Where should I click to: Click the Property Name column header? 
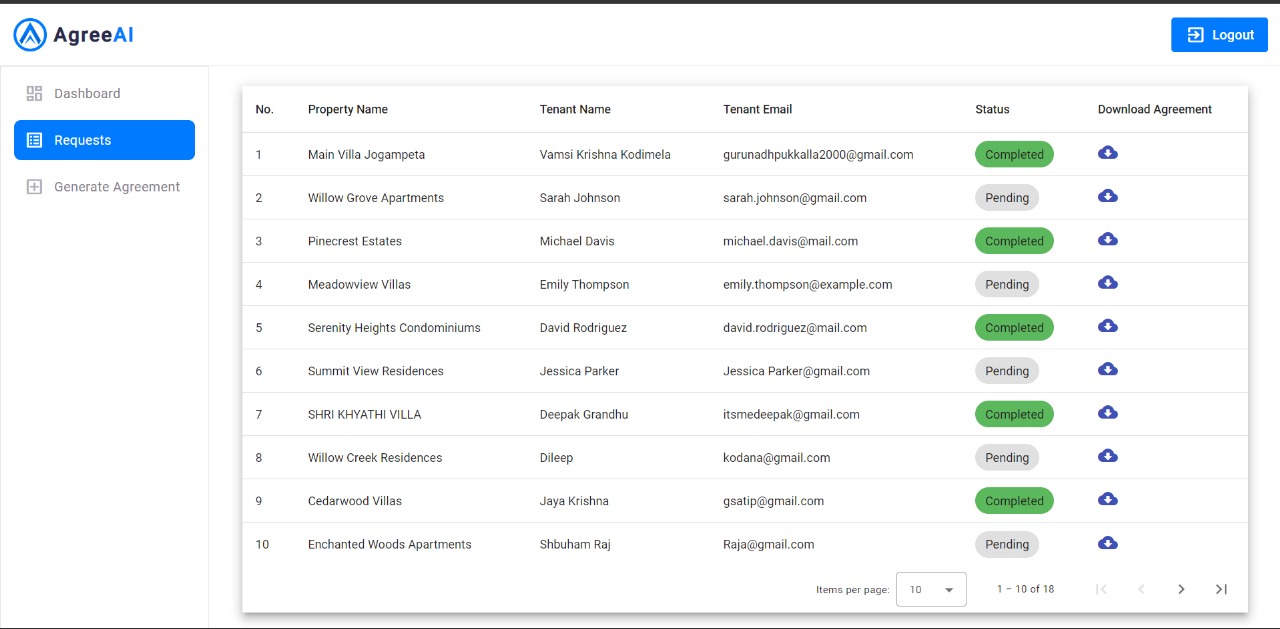[x=348, y=109]
